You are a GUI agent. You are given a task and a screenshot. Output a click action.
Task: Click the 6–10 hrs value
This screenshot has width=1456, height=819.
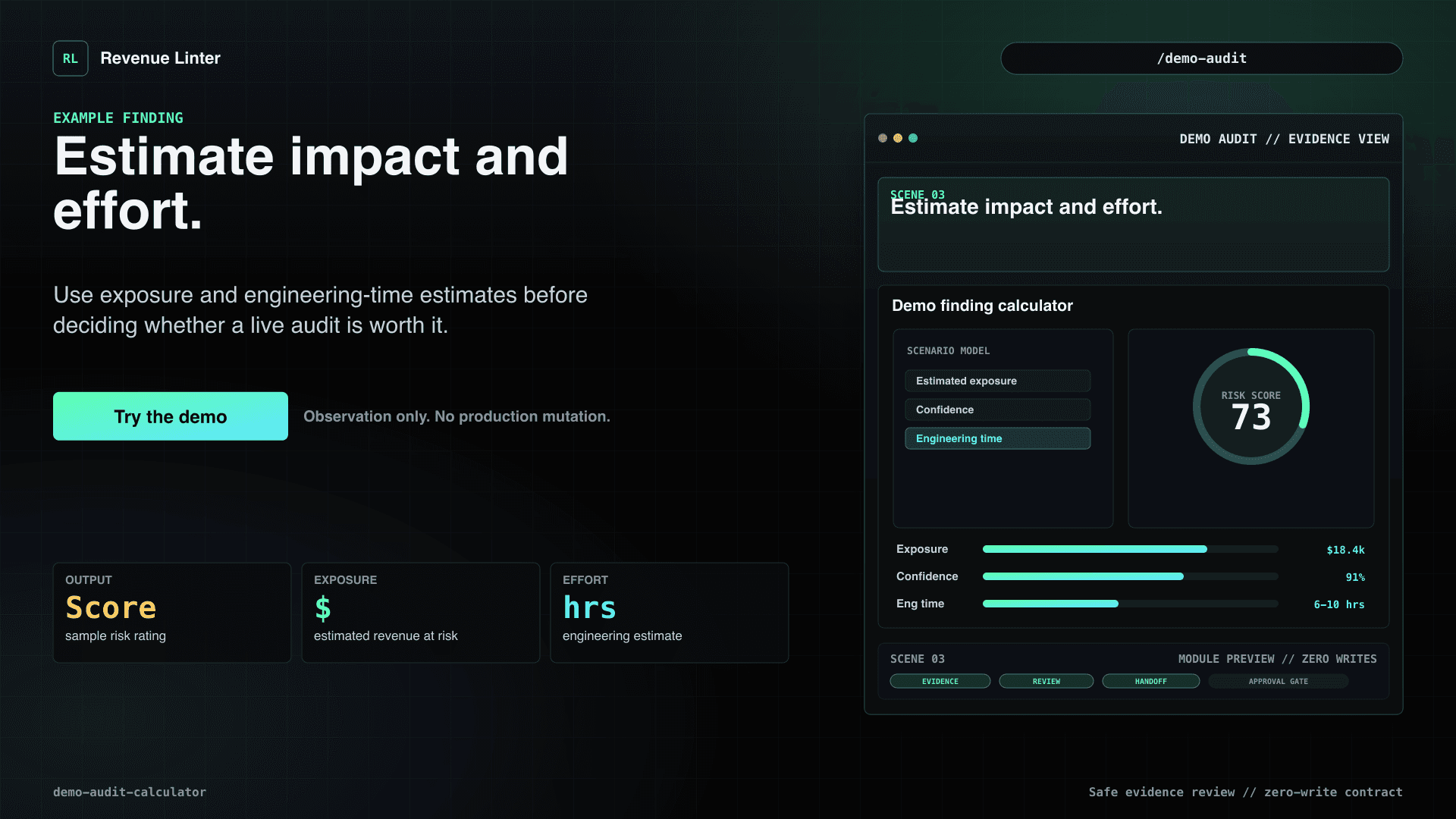[x=1339, y=604]
